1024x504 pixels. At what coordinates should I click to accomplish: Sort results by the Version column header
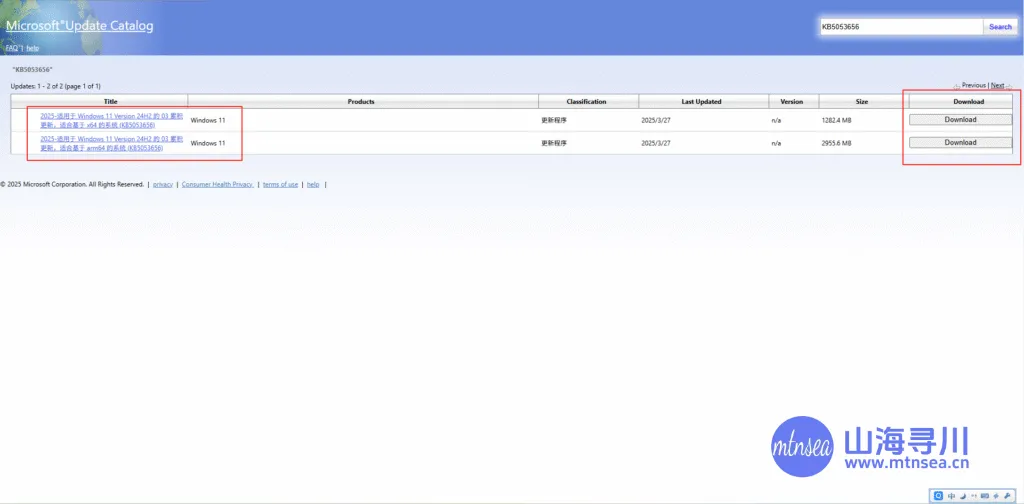pyautogui.click(x=791, y=102)
